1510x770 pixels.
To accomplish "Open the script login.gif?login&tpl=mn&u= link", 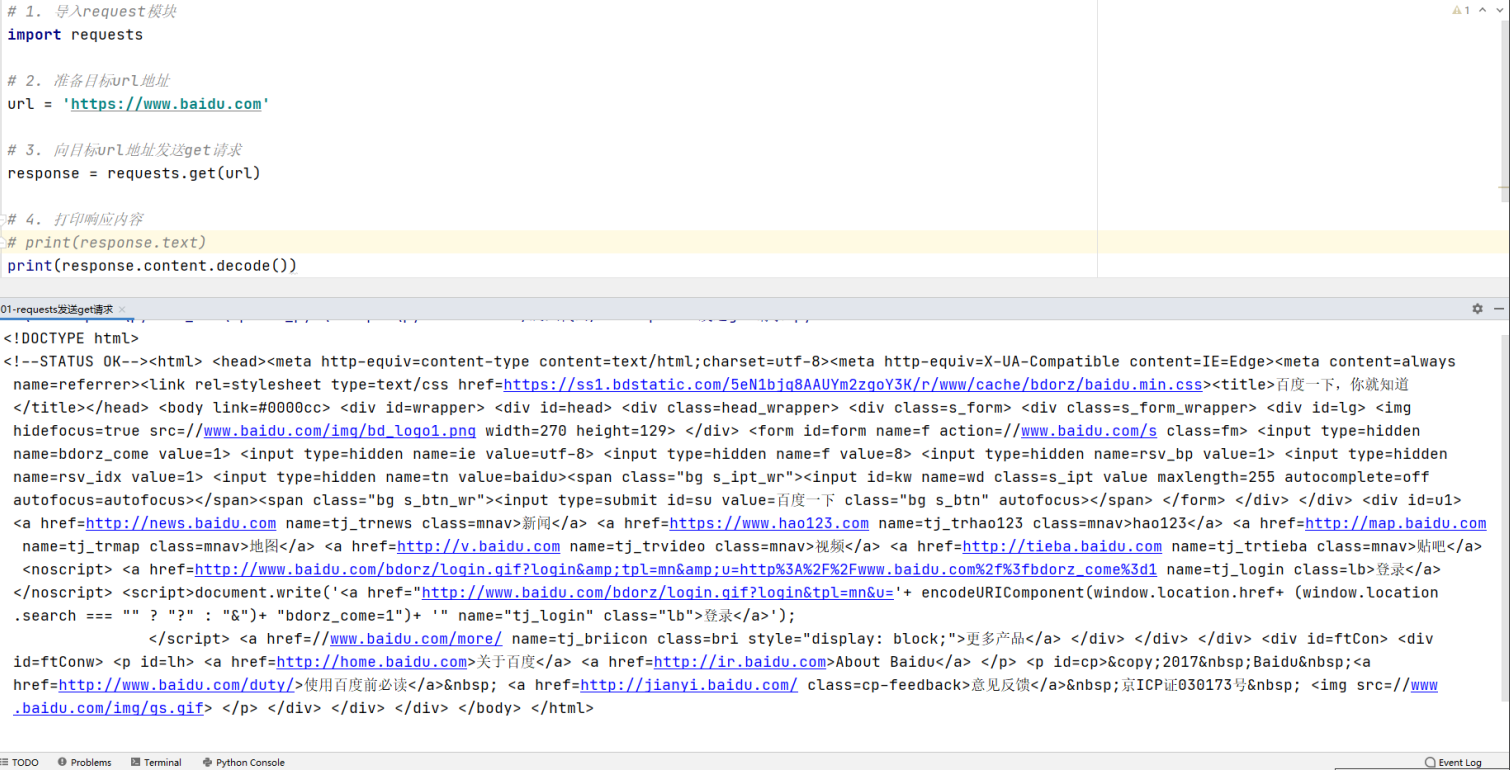I will (657, 592).
